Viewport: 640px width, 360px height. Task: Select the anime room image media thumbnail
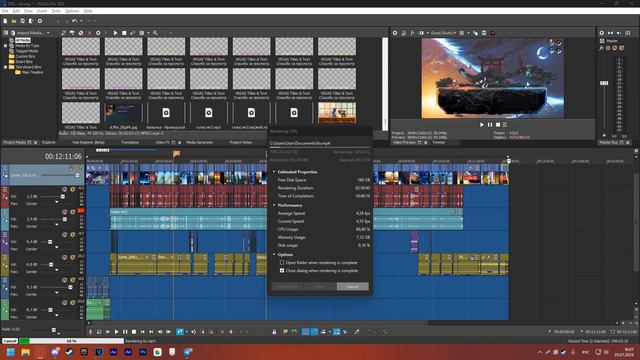click(337, 113)
